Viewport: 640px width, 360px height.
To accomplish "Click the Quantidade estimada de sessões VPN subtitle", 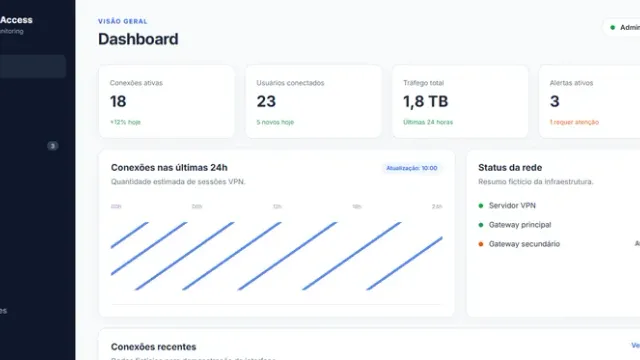I will (x=178, y=182).
